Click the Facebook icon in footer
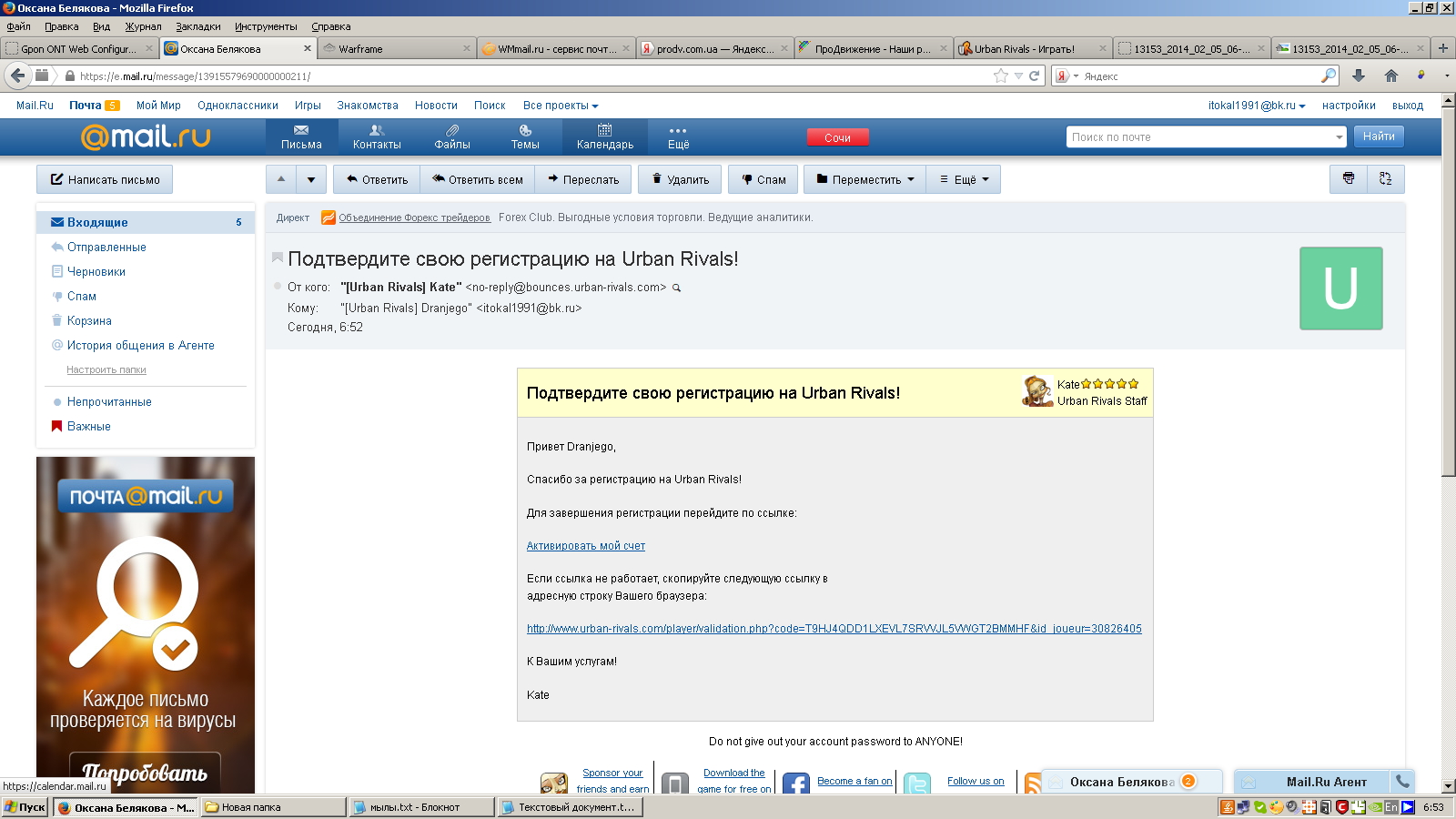This screenshot has width=1456, height=819. click(796, 784)
